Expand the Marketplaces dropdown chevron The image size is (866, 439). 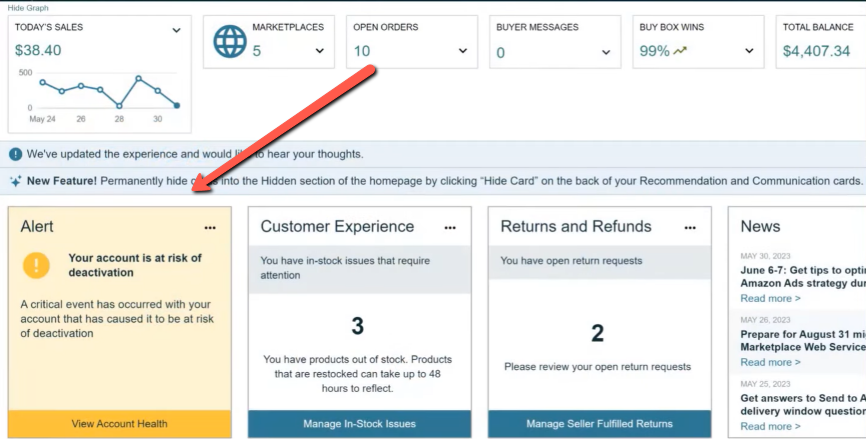pyautogui.click(x=320, y=51)
